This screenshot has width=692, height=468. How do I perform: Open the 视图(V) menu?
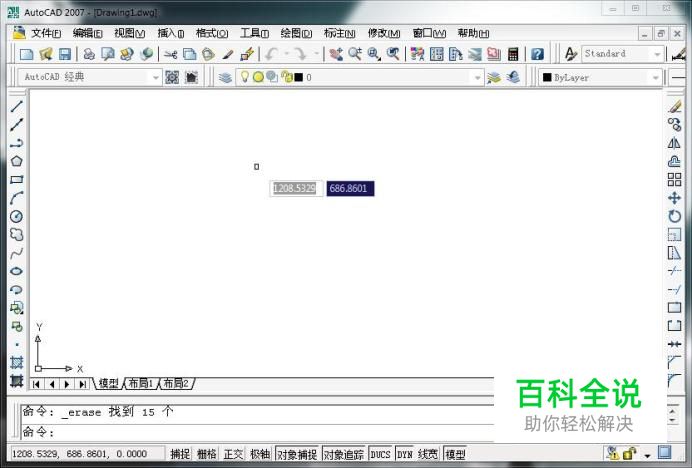coord(129,33)
